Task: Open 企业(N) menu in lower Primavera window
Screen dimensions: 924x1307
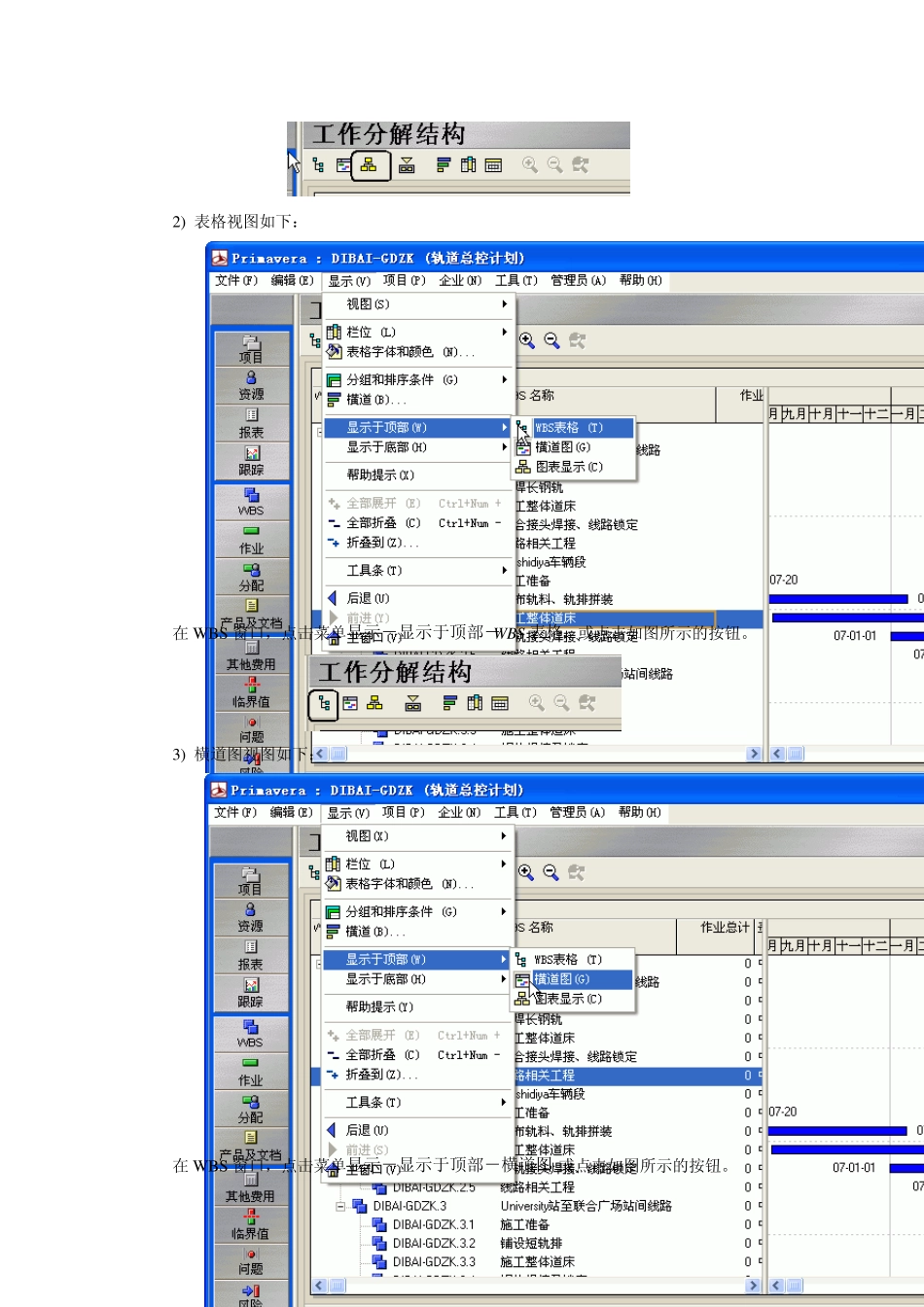Action: point(459,812)
